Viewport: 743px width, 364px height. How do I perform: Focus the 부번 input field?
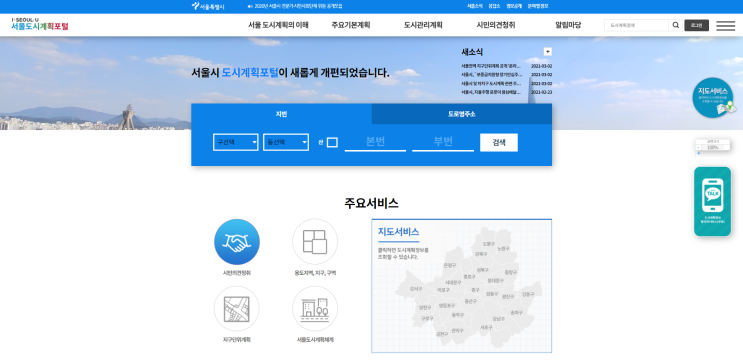(443, 142)
